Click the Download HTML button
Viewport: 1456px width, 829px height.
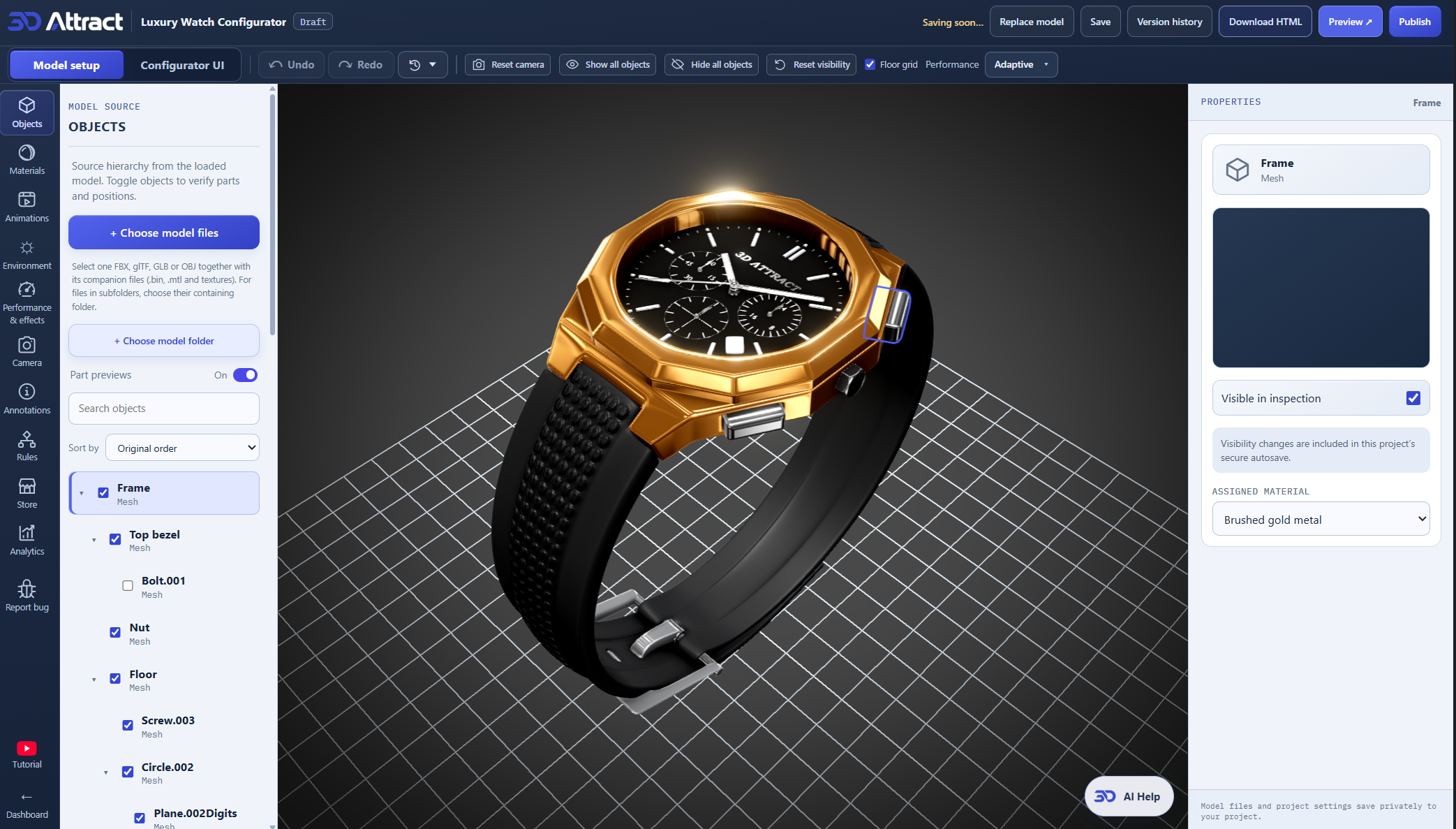(x=1265, y=22)
